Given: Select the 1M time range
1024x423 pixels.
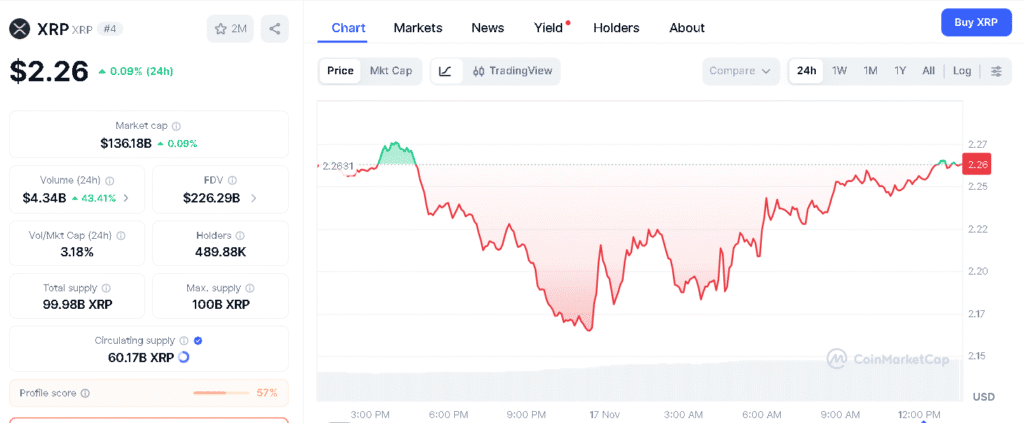Looking at the screenshot, I should pos(870,71).
